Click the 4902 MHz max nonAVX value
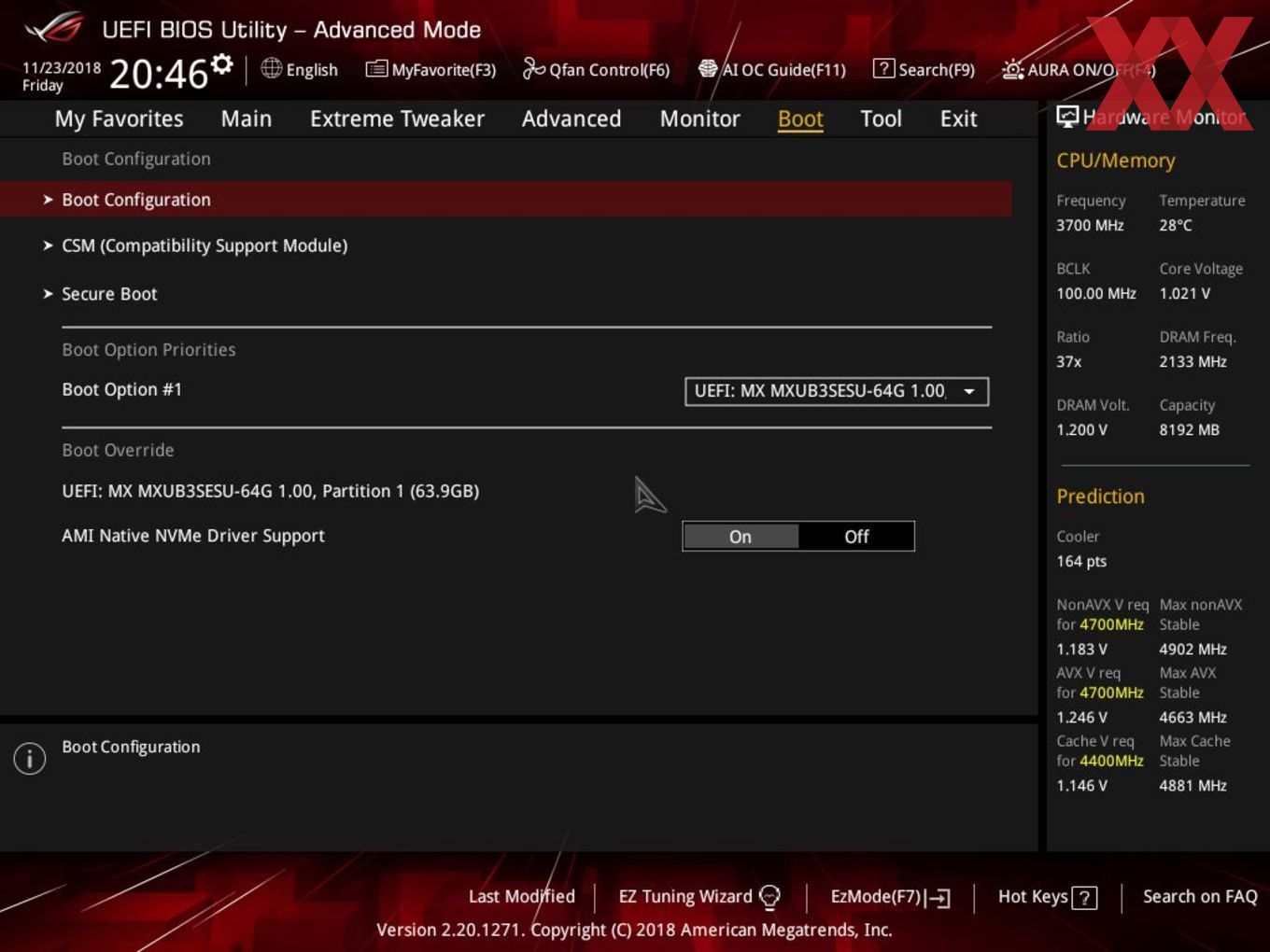Image resolution: width=1270 pixels, height=952 pixels. tap(1193, 649)
